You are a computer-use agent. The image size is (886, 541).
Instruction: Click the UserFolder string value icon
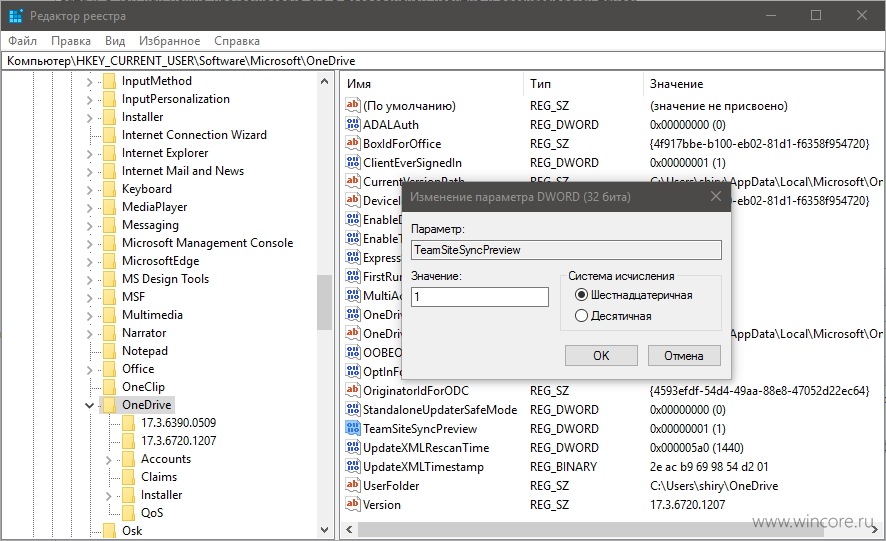point(353,485)
